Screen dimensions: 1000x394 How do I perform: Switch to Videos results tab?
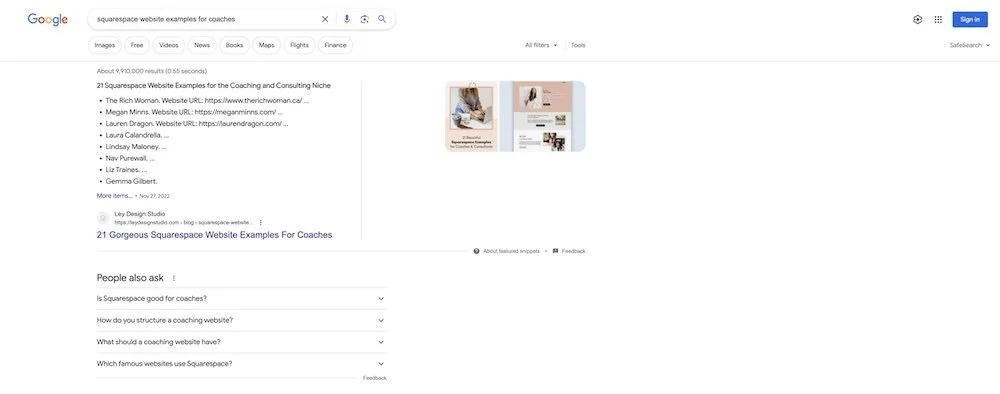click(169, 45)
